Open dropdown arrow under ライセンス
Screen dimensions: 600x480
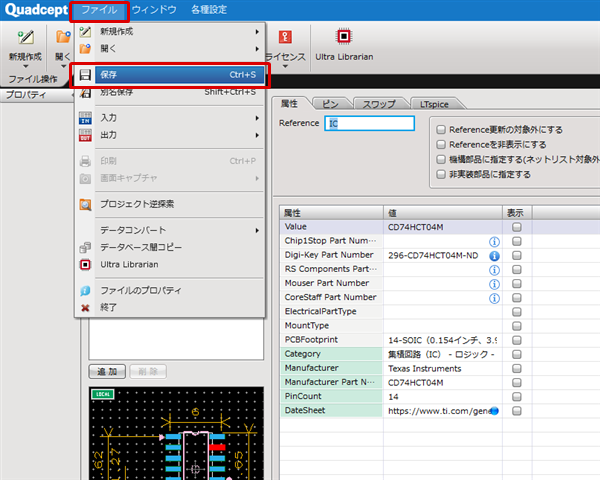pyautogui.click(x=285, y=67)
